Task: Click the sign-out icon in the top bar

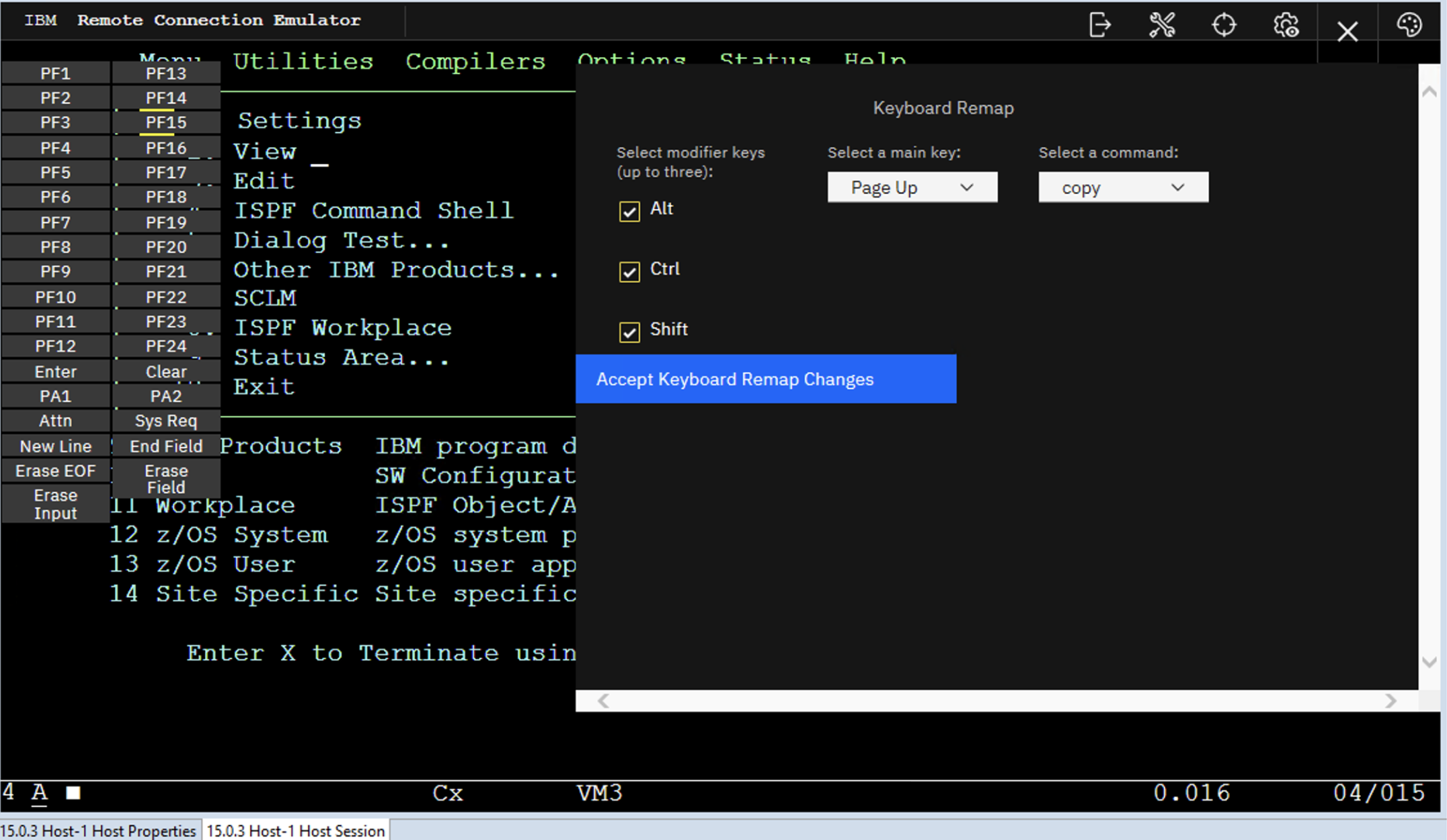Action: coord(1100,24)
